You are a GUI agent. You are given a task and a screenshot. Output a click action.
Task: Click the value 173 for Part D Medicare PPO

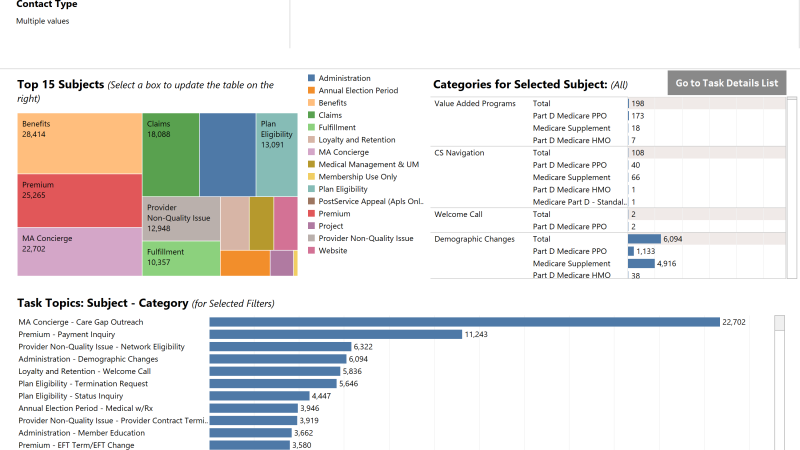click(638, 116)
